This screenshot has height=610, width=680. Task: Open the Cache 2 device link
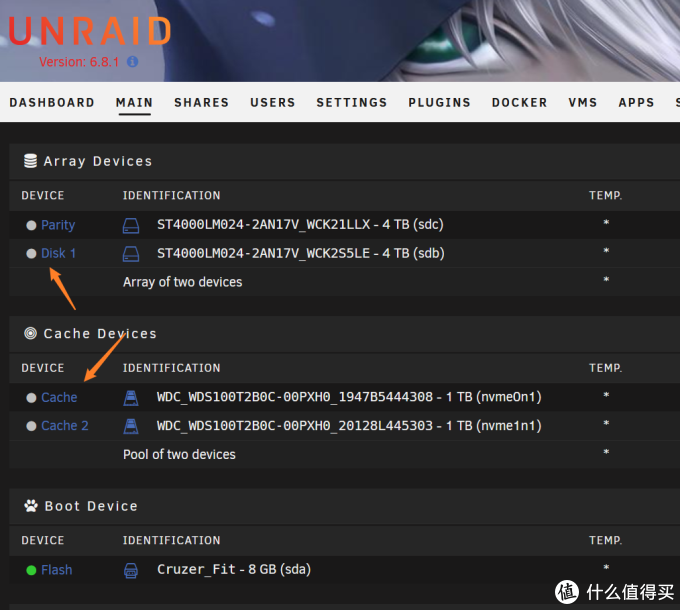coord(65,426)
